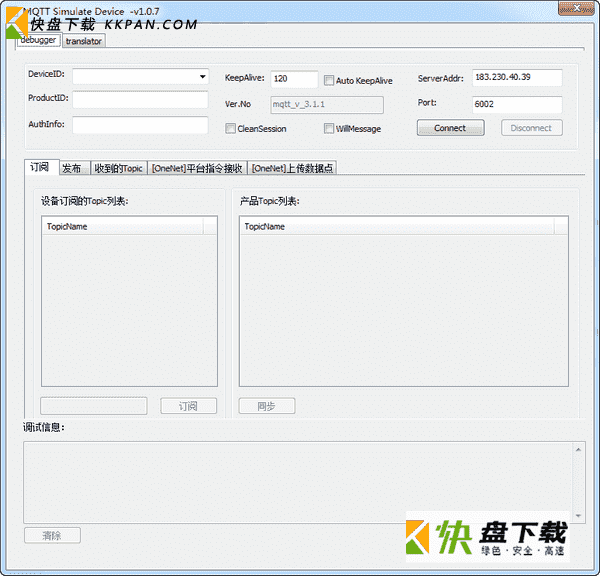Click the 清除 clear button
This screenshot has width=600, height=576.
tap(52, 535)
